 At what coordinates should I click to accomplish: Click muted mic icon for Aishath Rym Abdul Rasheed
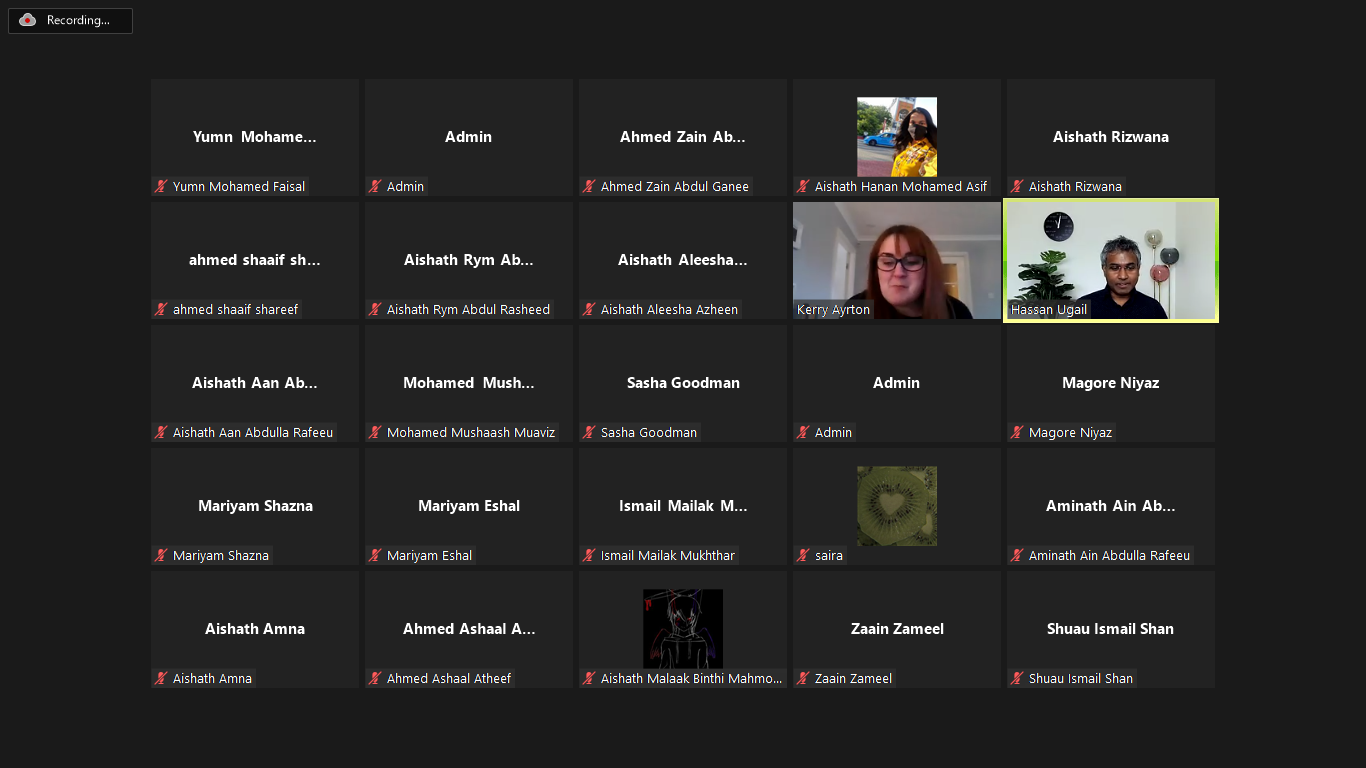tap(375, 309)
